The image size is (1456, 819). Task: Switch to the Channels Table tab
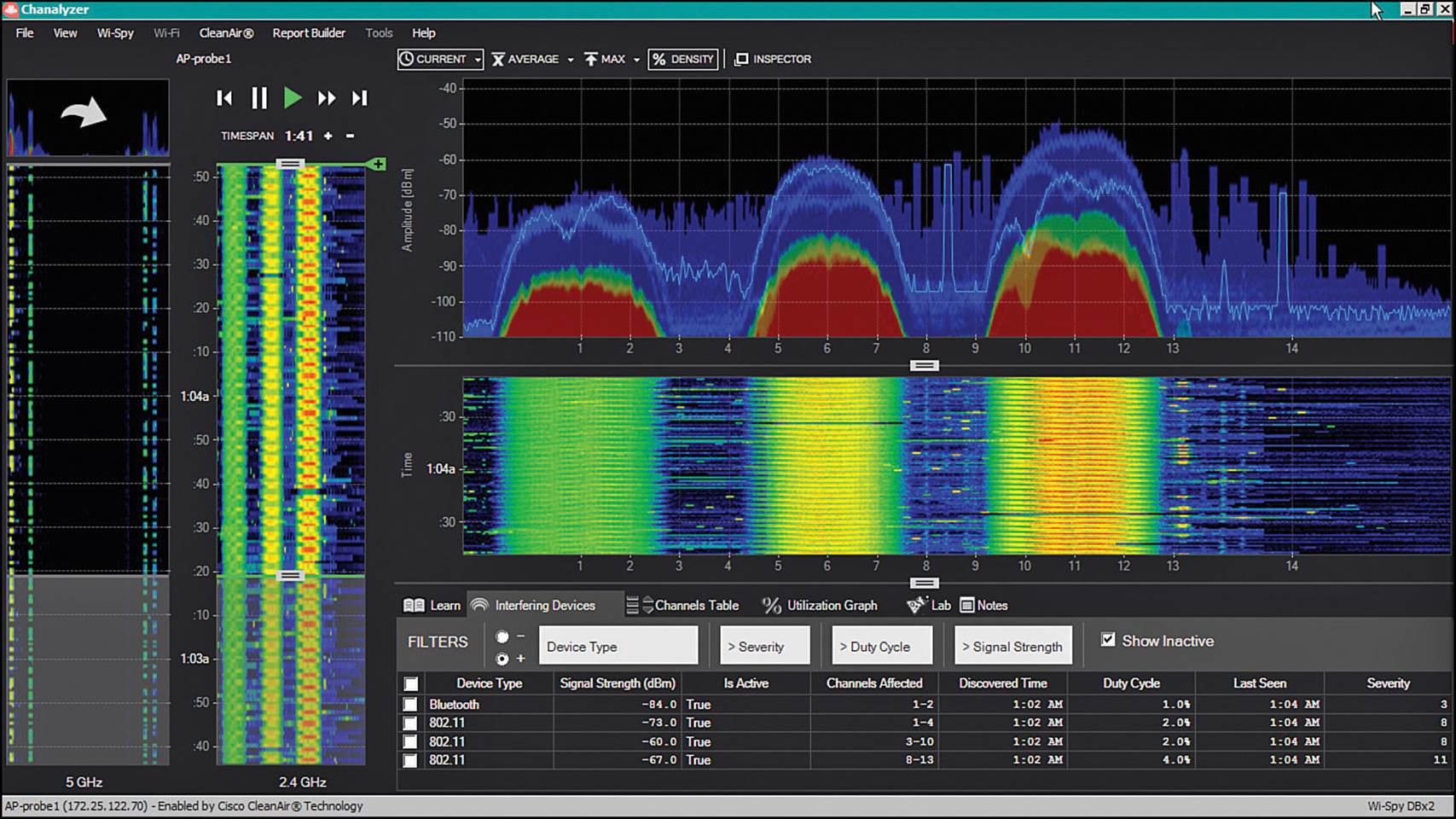point(683,605)
